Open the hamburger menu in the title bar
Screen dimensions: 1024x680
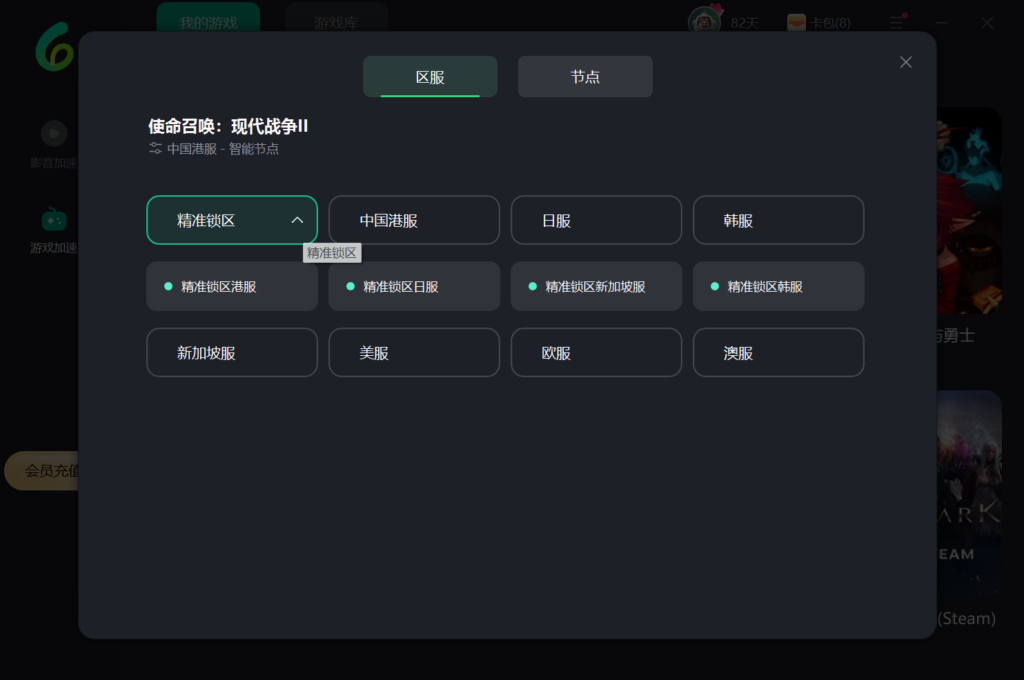(x=896, y=22)
